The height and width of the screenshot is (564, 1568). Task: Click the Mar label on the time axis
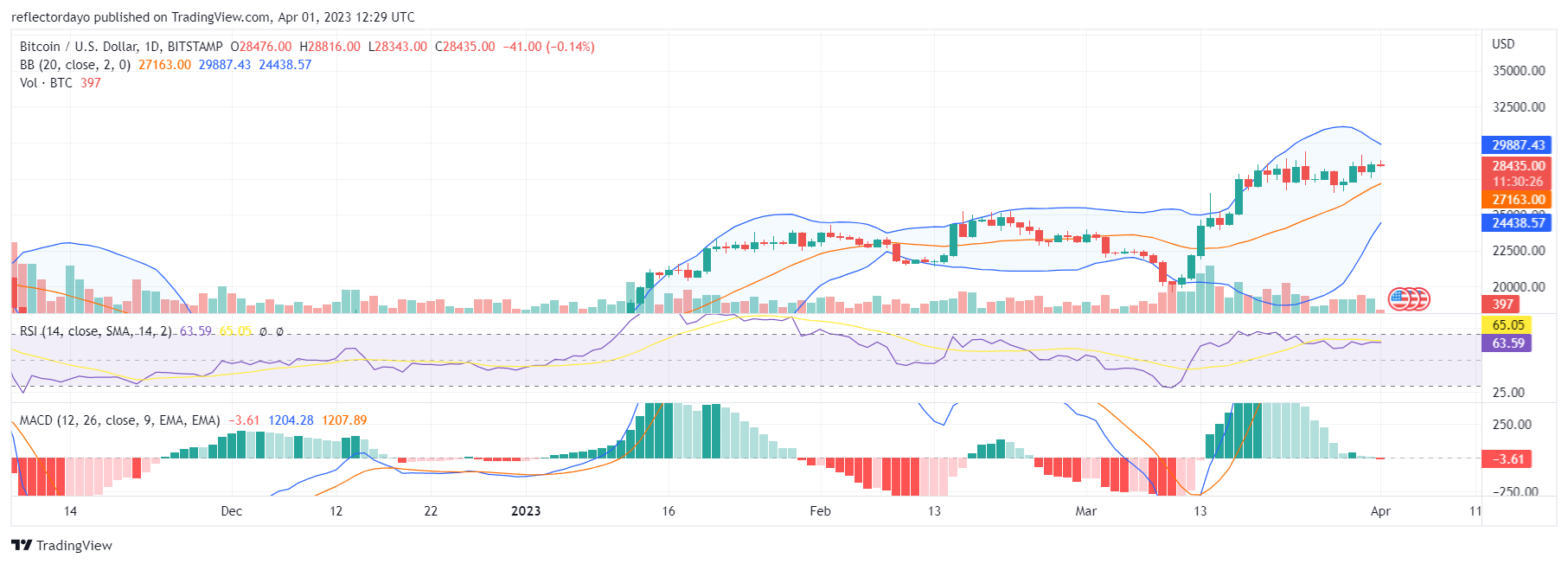[1085, 511]
